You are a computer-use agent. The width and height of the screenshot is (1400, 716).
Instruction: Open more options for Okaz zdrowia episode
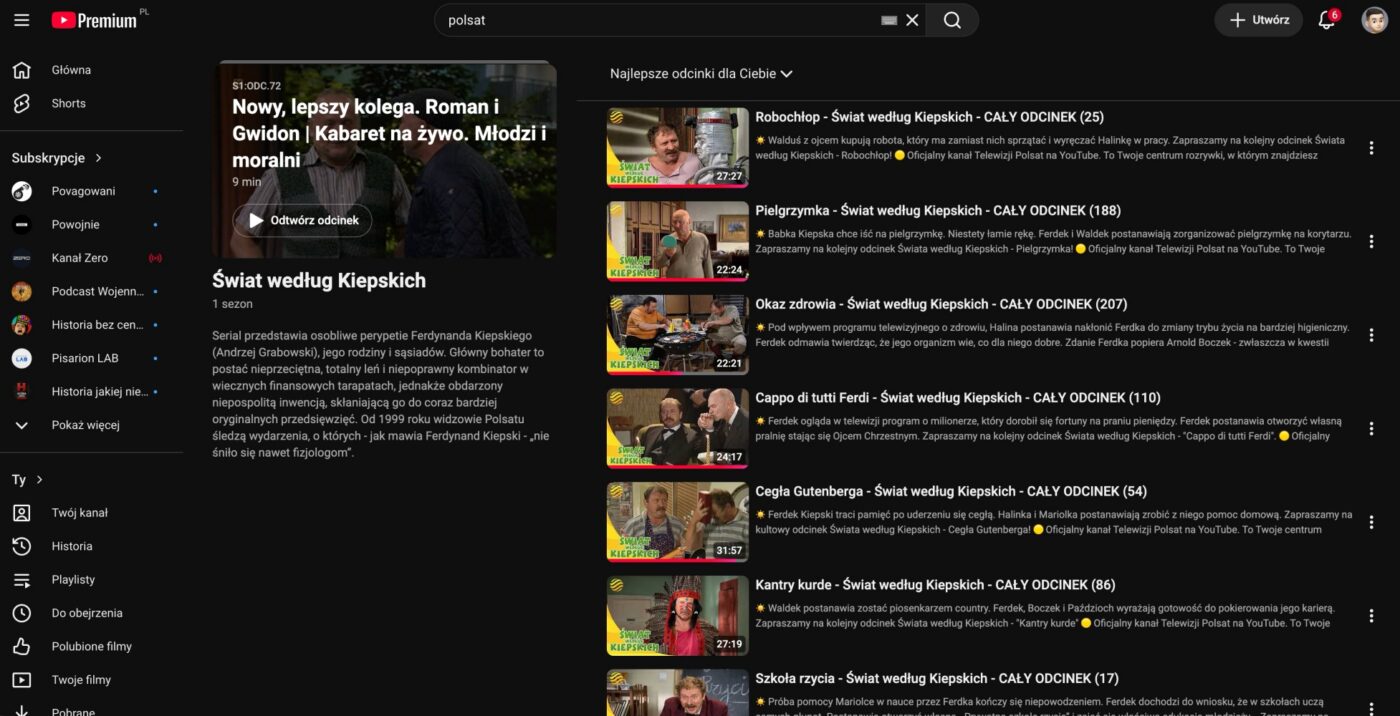(x=1371, y=335)
